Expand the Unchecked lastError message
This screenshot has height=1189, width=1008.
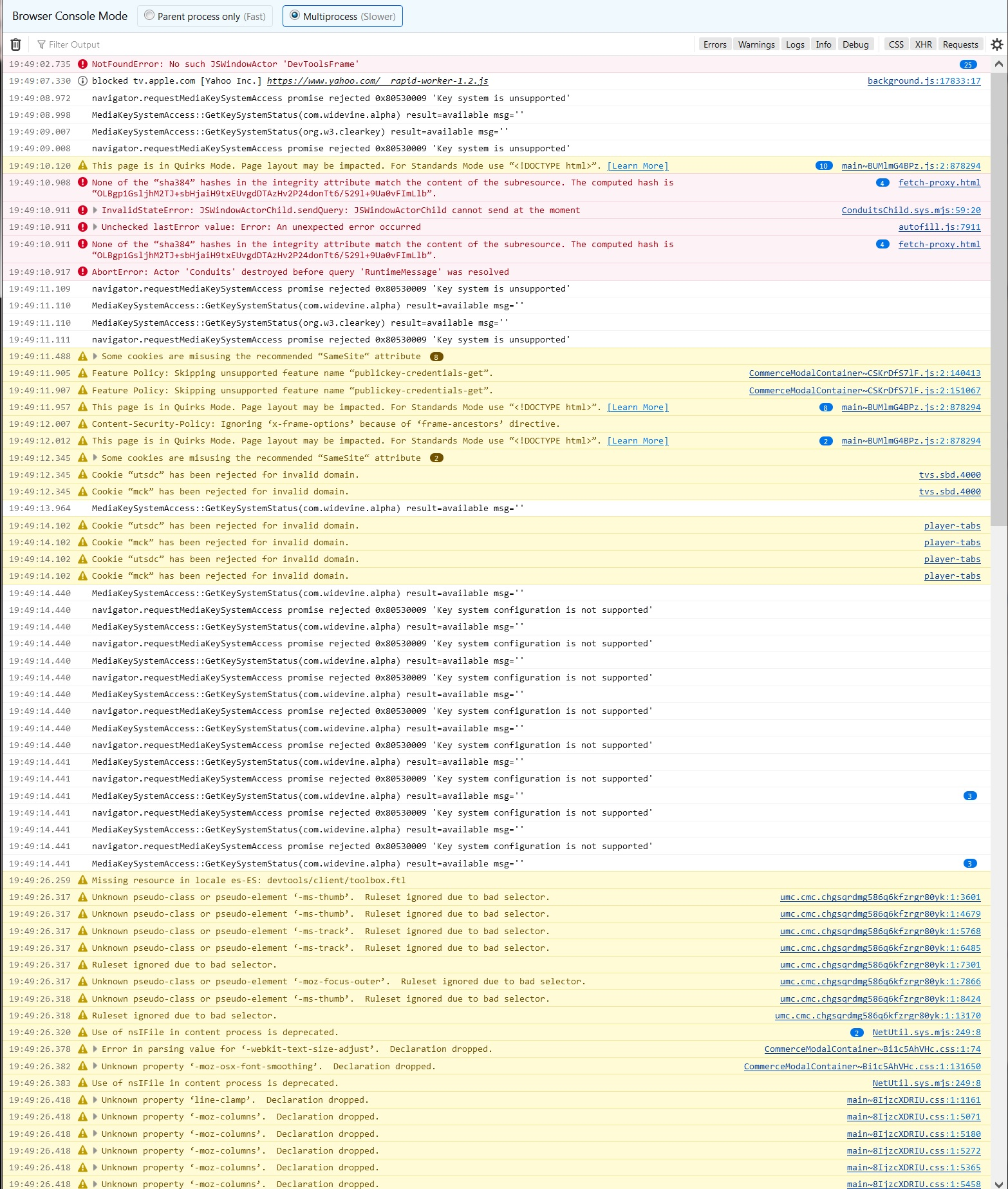[x=95, y=227]
